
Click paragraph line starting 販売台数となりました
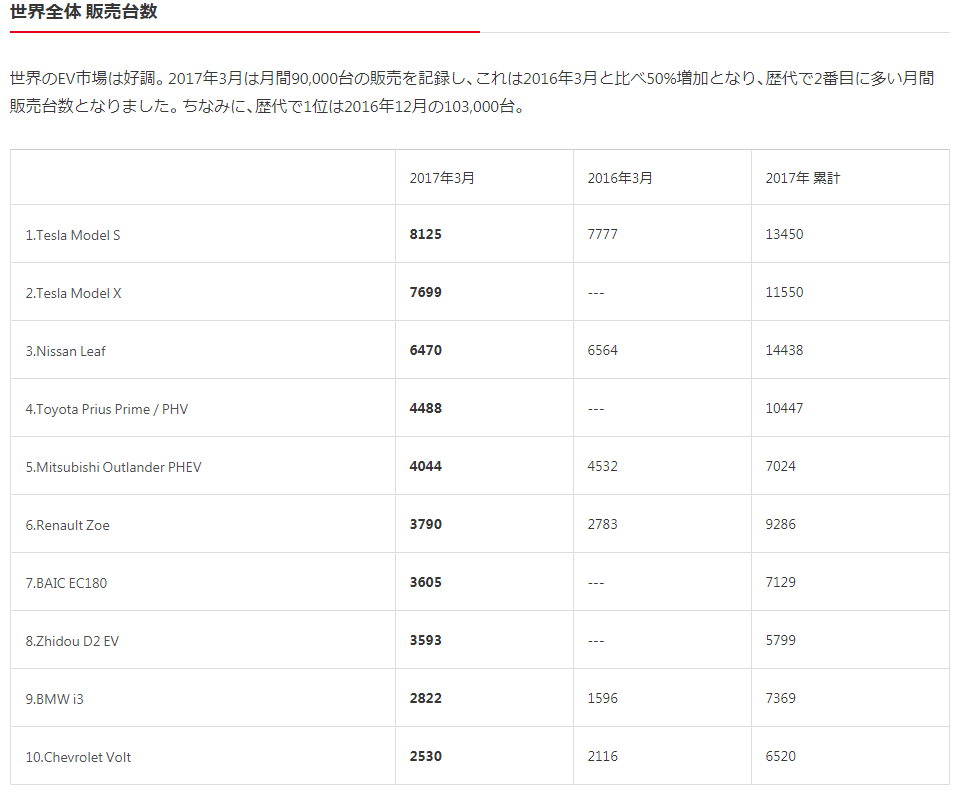268,106
